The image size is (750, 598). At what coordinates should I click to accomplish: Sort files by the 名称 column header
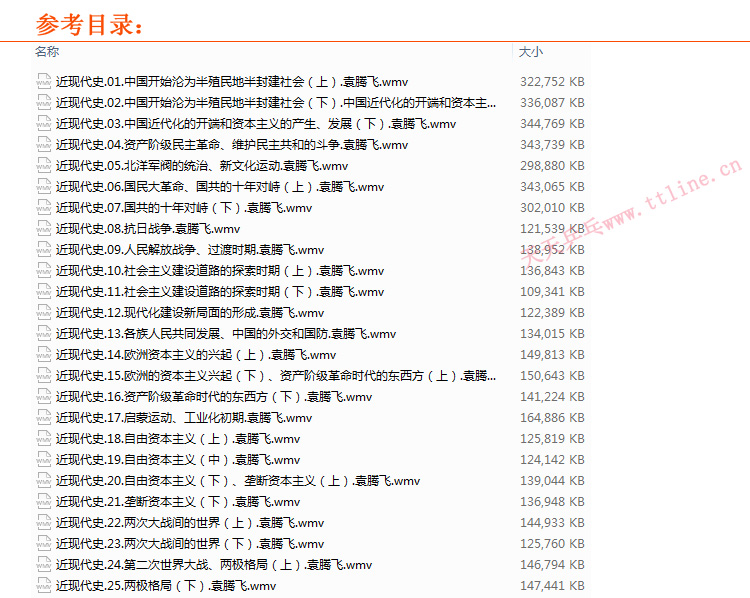[47, 52]
